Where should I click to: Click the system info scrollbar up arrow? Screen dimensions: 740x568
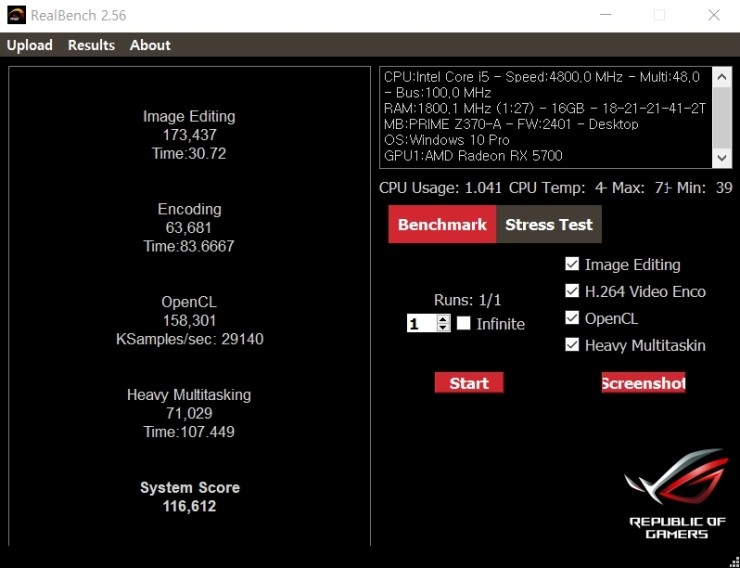pos(722,76)
